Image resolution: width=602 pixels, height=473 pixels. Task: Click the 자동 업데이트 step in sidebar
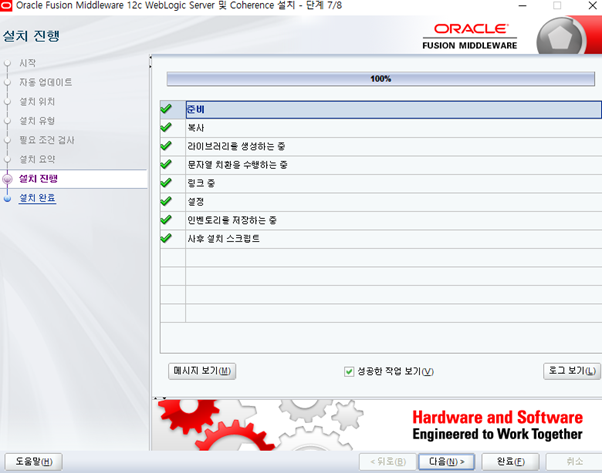pyautogui.click(x=45, y=82)
